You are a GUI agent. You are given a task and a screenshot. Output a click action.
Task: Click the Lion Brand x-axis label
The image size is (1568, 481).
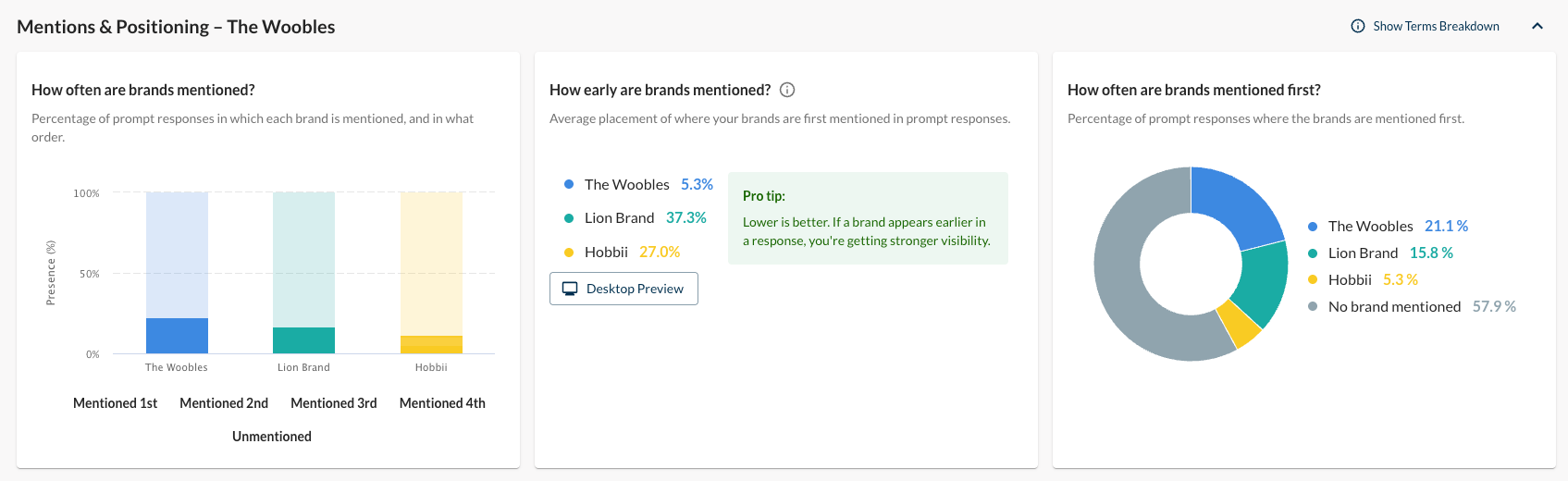point(303,367)
